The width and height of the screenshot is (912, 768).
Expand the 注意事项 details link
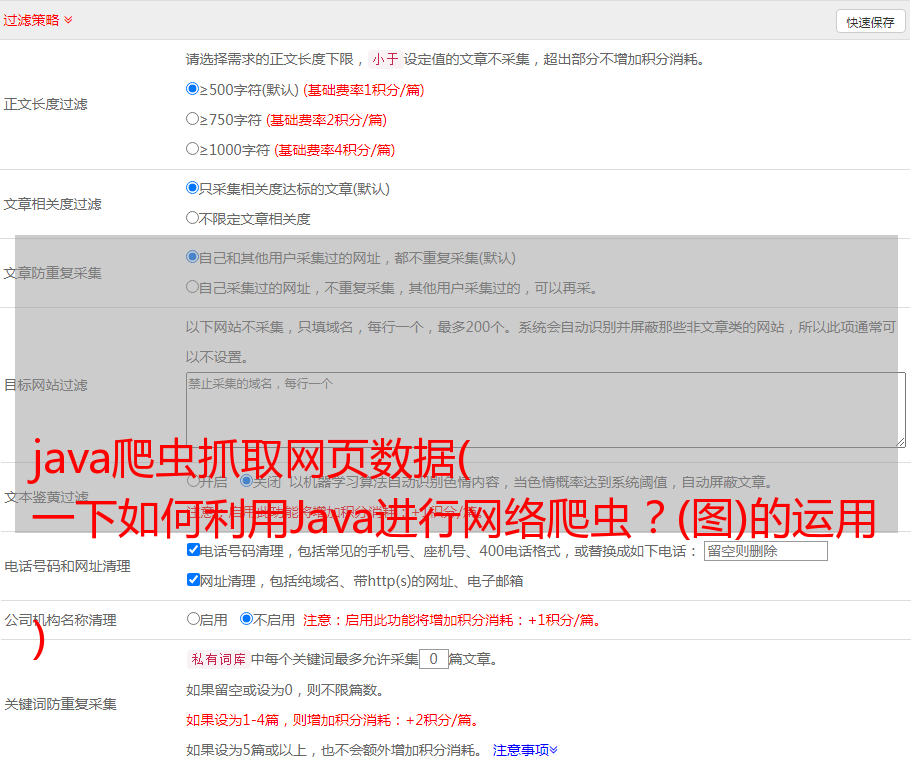click(525, 750)
